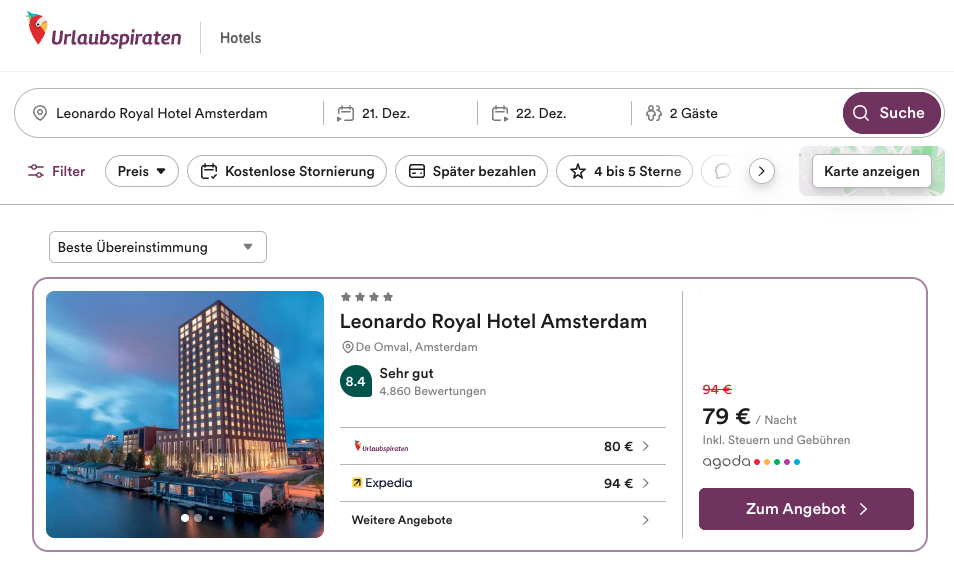The width and height of the screenshot is (954, 570).
Task: Click the second image carousel dot
Action: click(198, 518)
